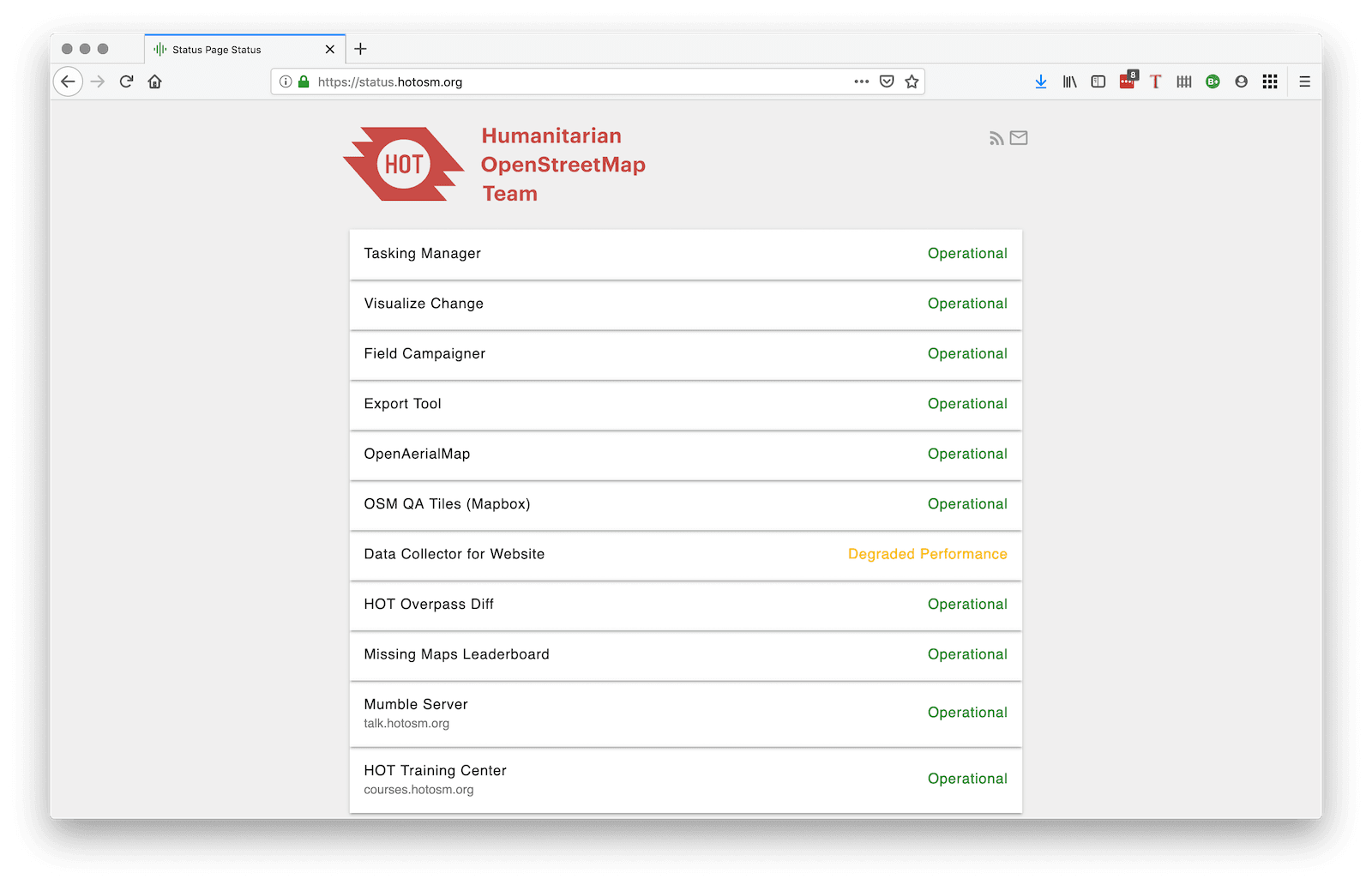Open a new browser tab

coord(361,49)
